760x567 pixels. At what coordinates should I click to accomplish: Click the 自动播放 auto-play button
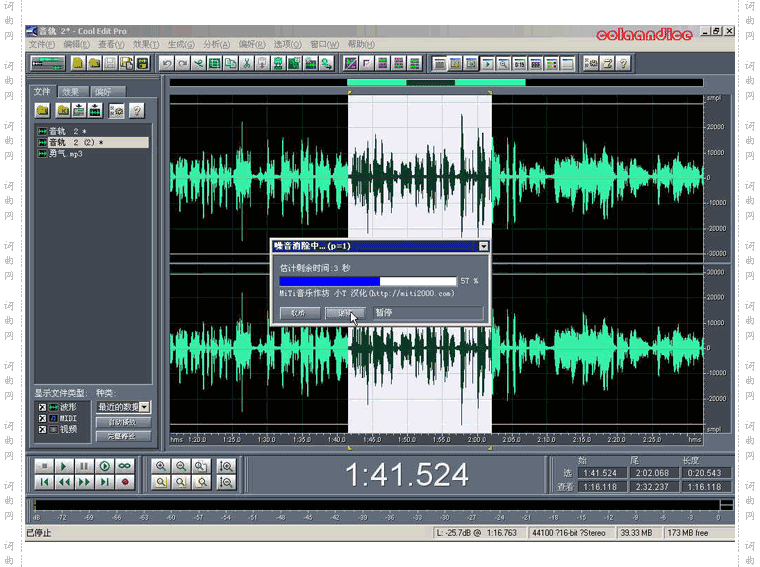coord(123,422)
